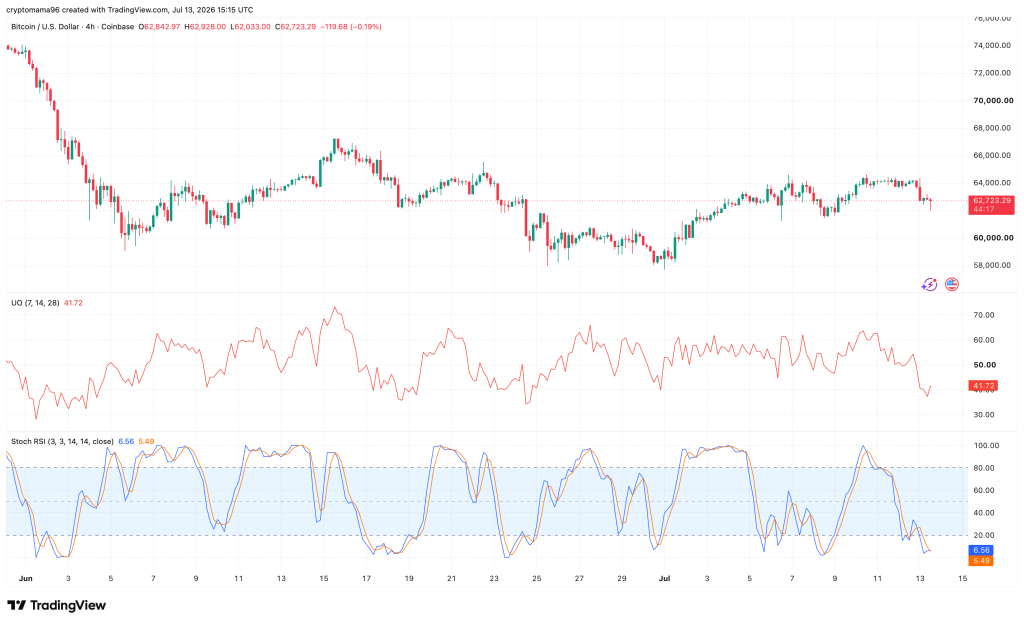Select the UO (7, 14, 28) indicator legend

pos(35,303)
